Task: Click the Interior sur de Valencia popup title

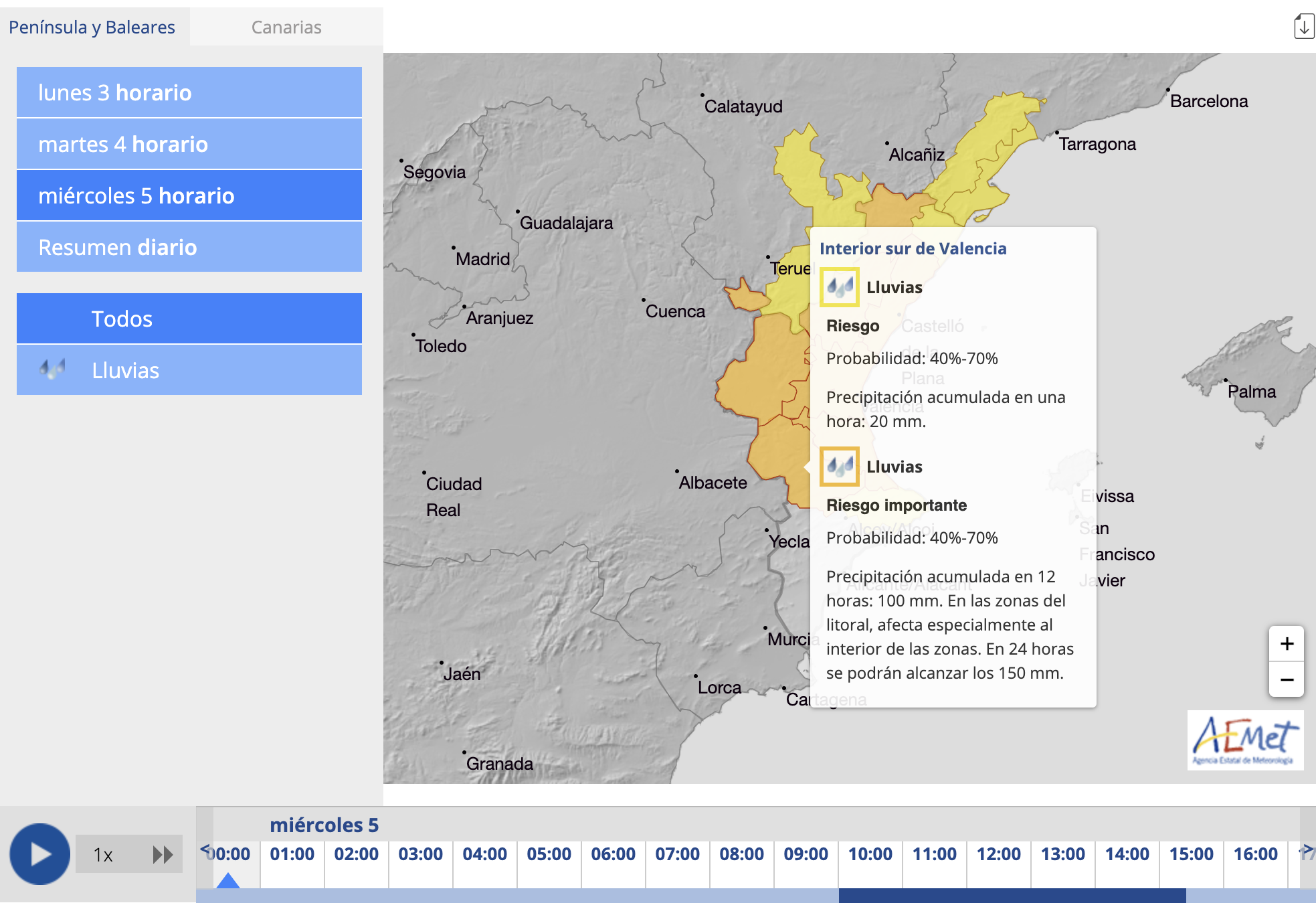Action: pyautogui.click(x=913, y=248)
